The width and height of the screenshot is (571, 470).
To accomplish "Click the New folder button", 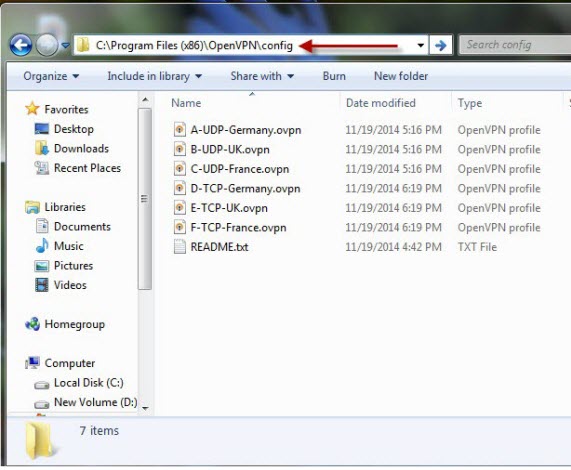I will pos(401,76).
